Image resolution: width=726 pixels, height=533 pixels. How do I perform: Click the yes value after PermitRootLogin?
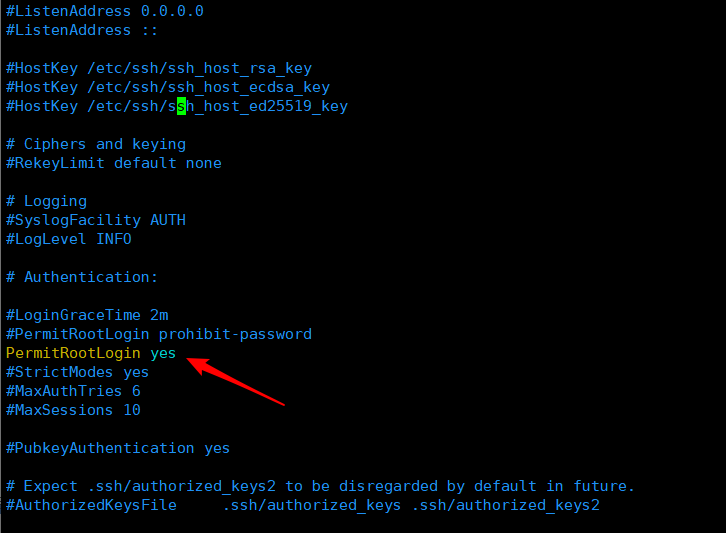click(x=163, y=353)
